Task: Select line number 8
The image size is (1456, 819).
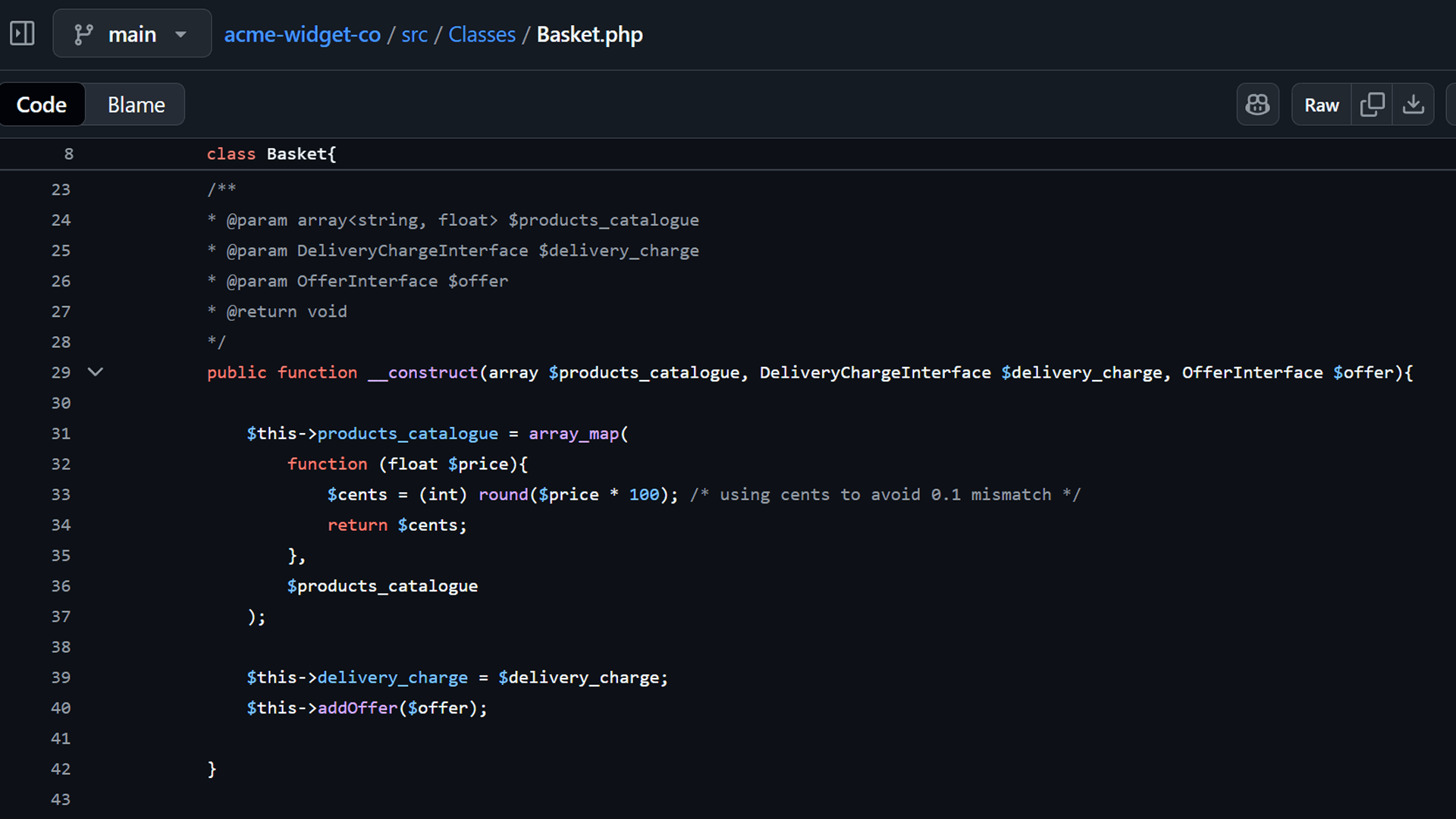Action: (68, 153)
